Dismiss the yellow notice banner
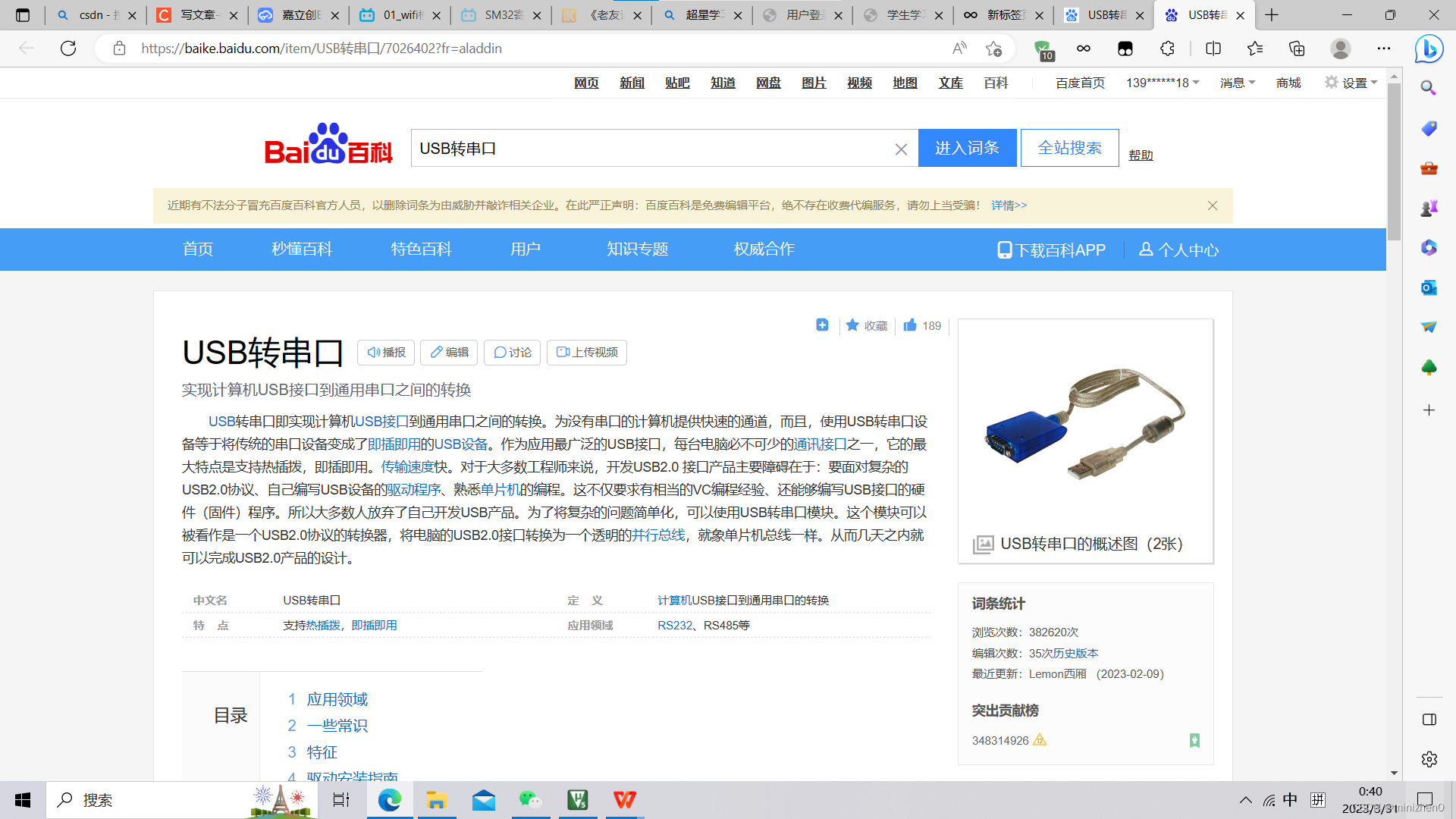The image size is (1456, 819). [x=1213, y=206]
